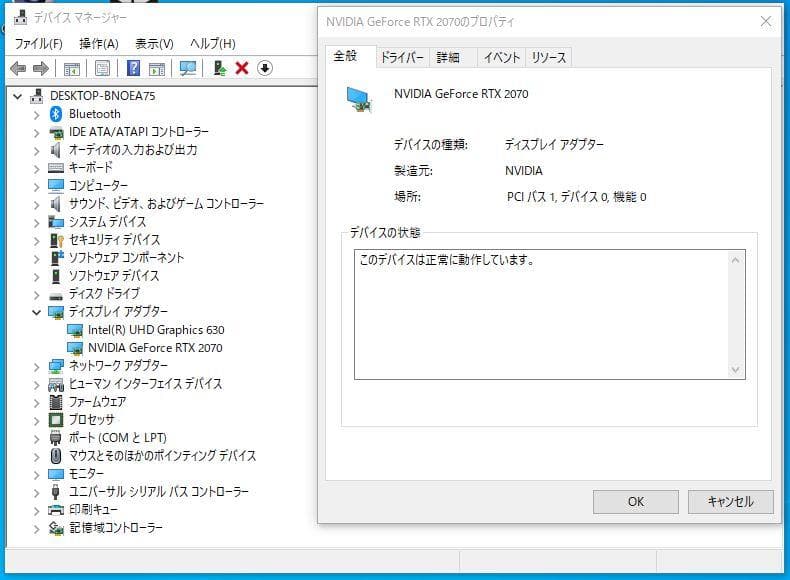Image resolution: width=790 pixels, height=580 pixels.
Task: Click the PCI バス 1 location text
Action: (x=576, y=197)
